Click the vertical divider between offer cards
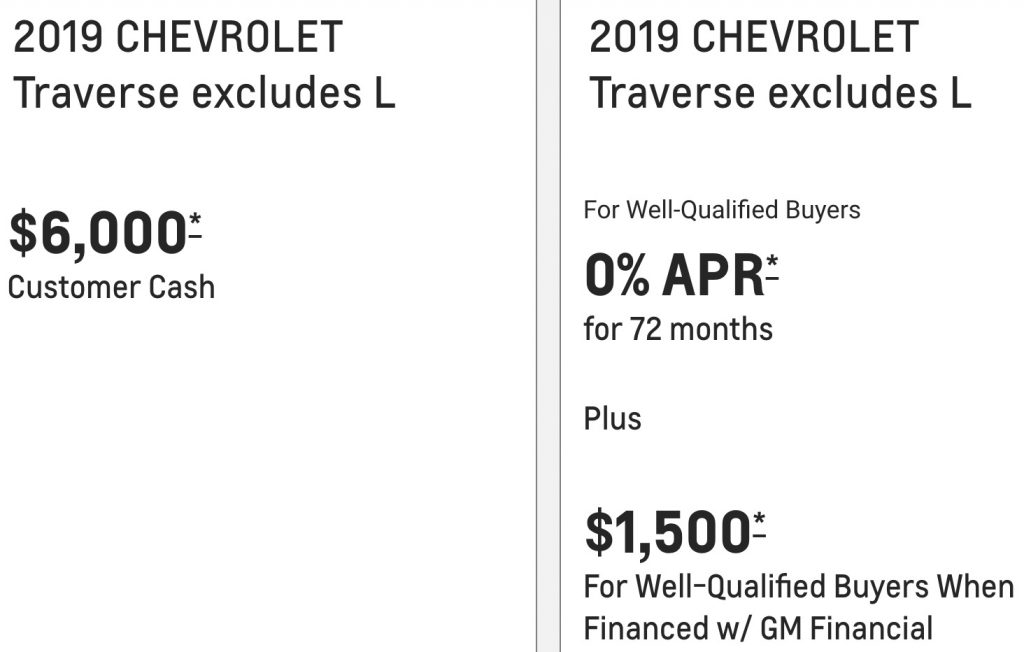 click(x=549, y=326)
